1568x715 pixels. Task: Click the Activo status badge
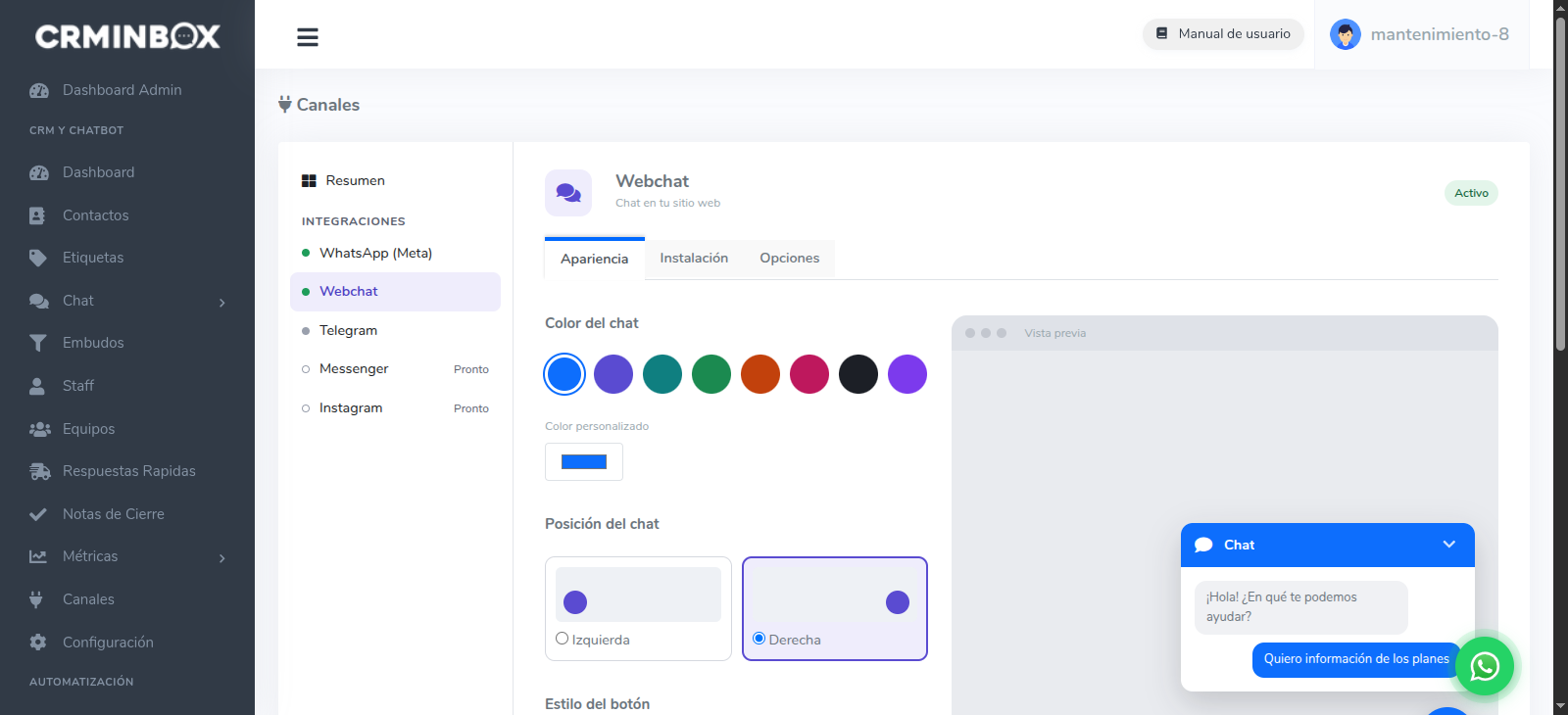click(1471, 193)
